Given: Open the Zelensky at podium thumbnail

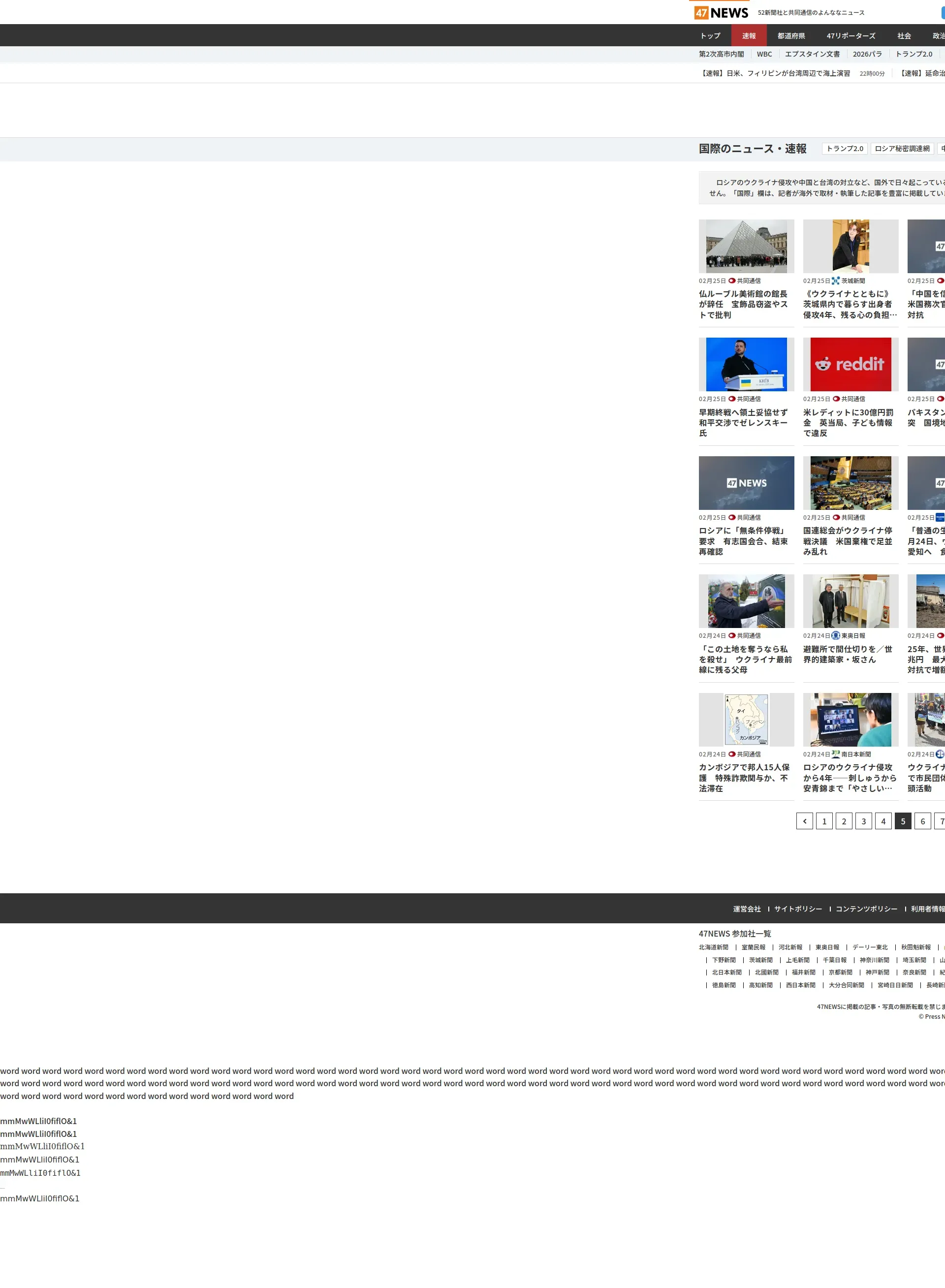Looking at the screenshot, I should coord(747,364).
